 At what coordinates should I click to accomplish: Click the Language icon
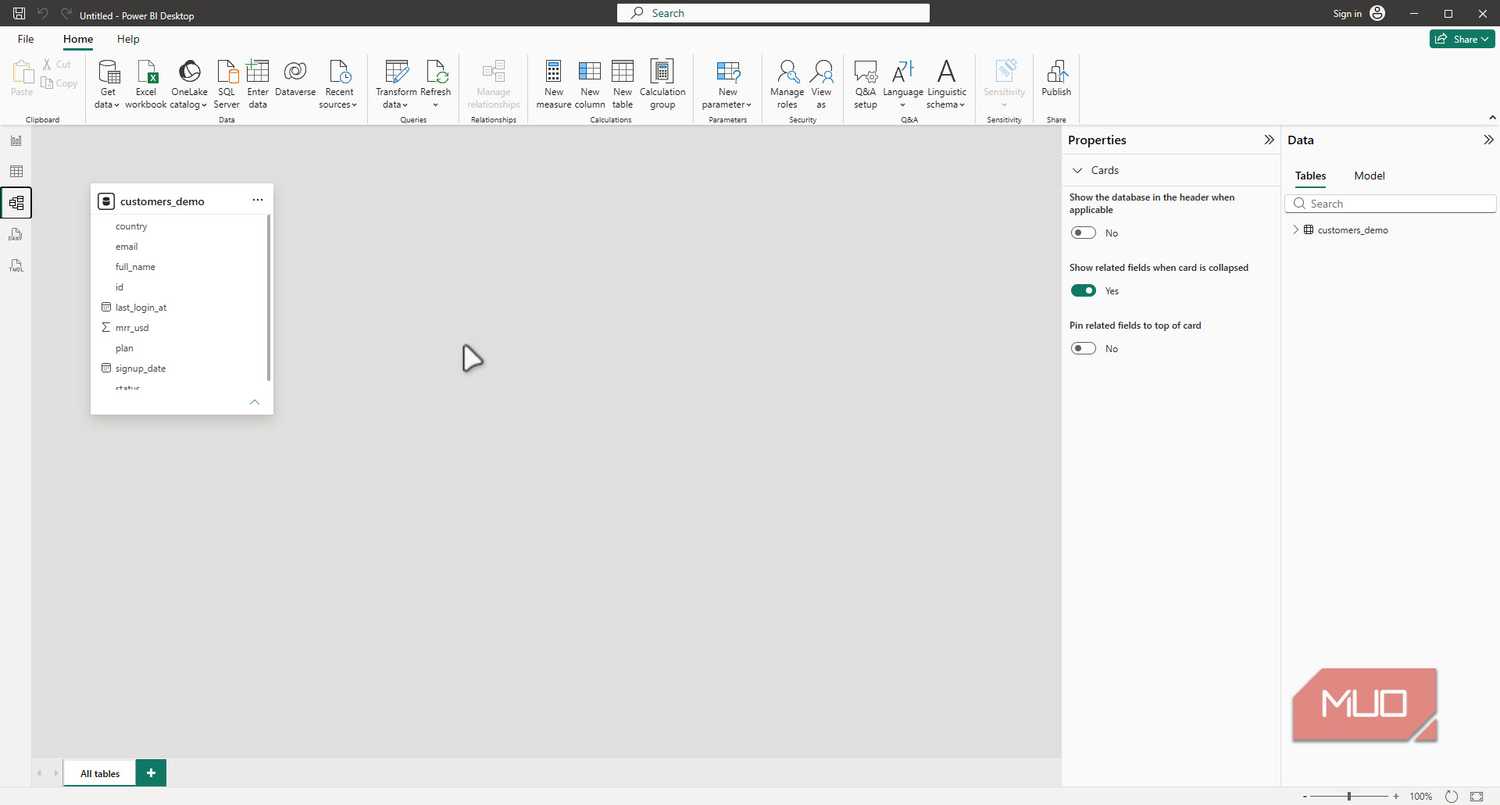click(903, 72)
